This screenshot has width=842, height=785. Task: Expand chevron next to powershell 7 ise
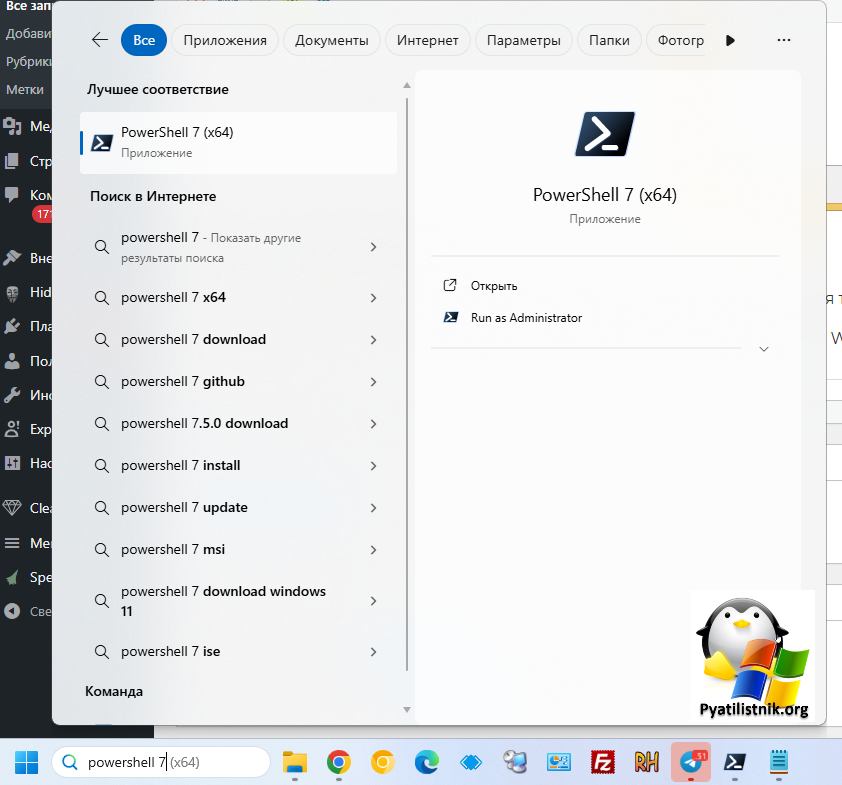(374, 652)
